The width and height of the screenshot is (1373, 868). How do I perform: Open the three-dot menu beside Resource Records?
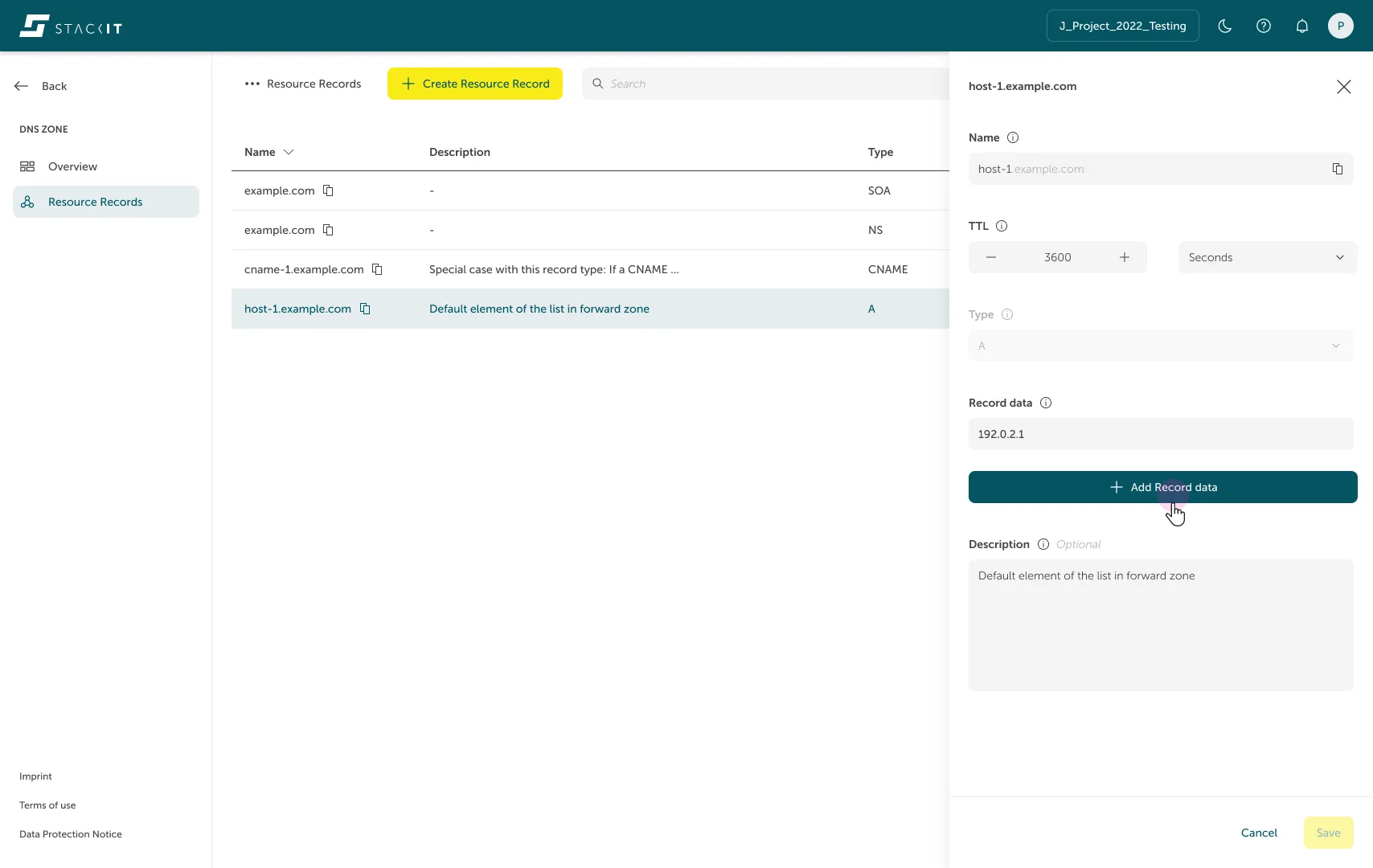[252, 84]
